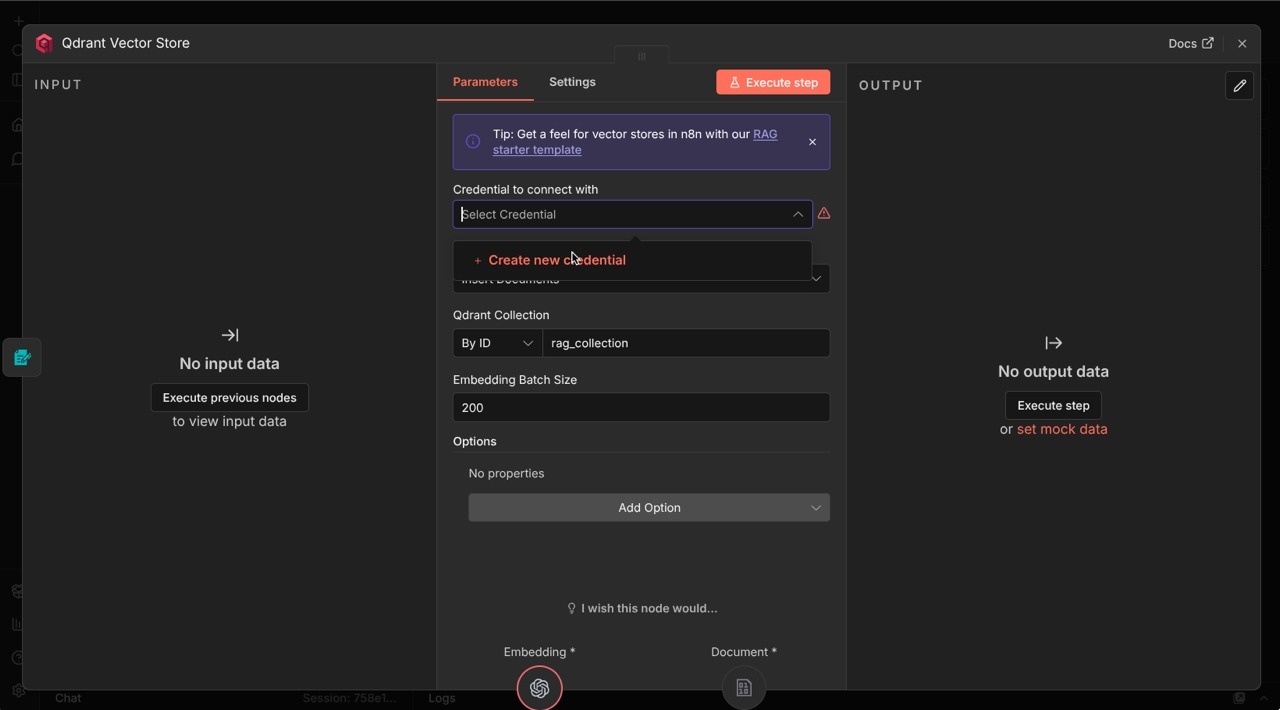
Task: Expand the Add Option dropdown
Action: (x=649, y=508)
